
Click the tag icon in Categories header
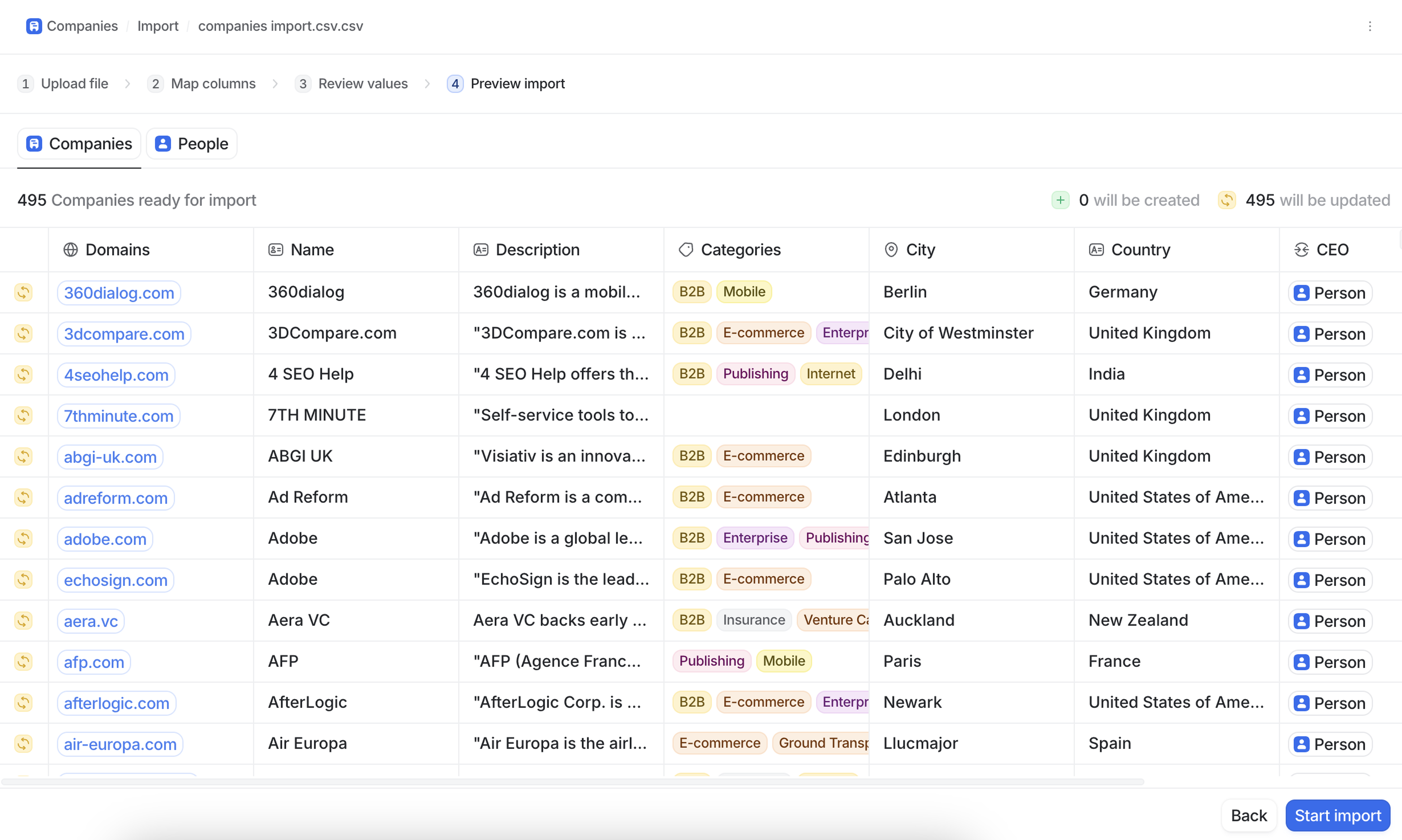click(685, 250)
